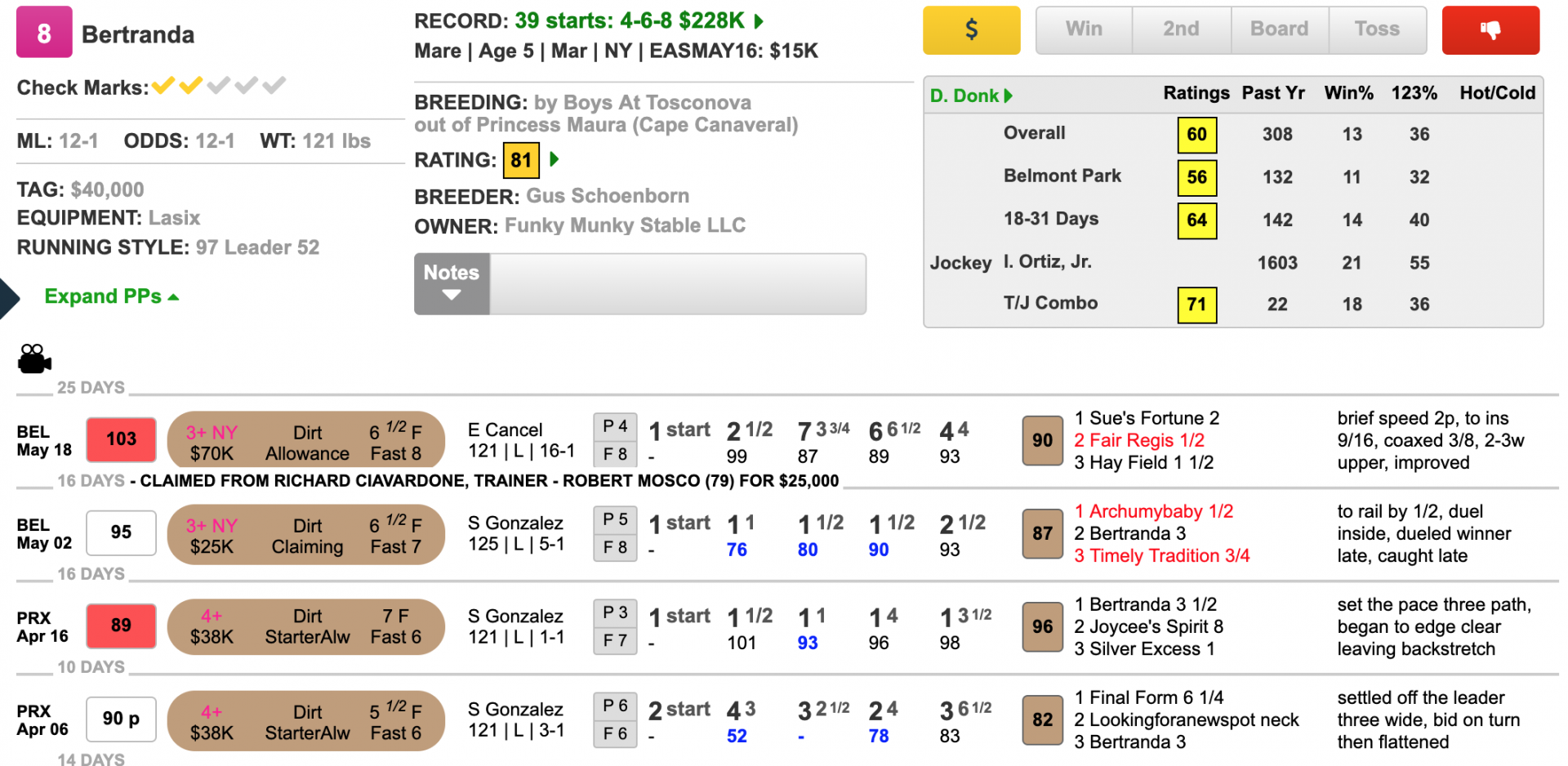Click the green arrow beside RECORD stats
1568x766 pixels.
pyautogui.click(x=759, y=21)
